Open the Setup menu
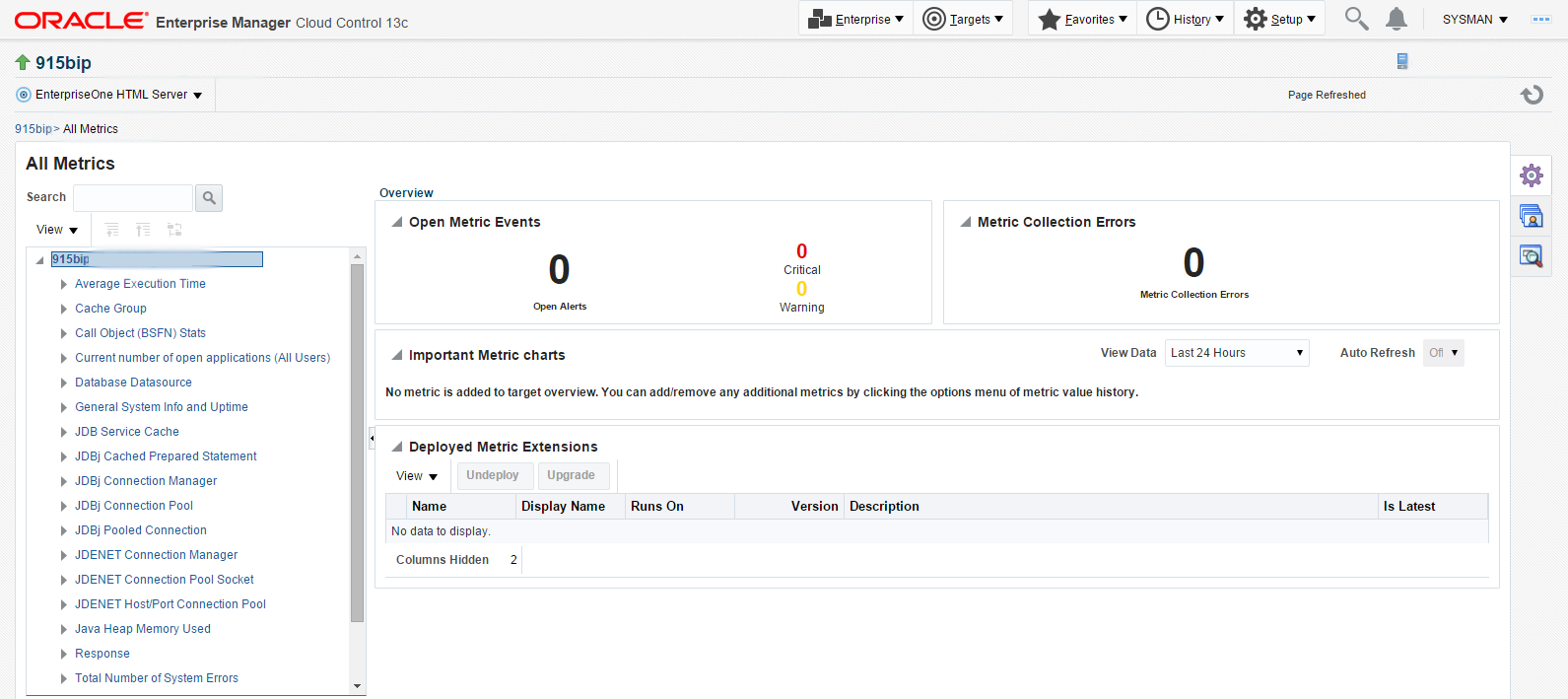 click(x=1279, y=19)
